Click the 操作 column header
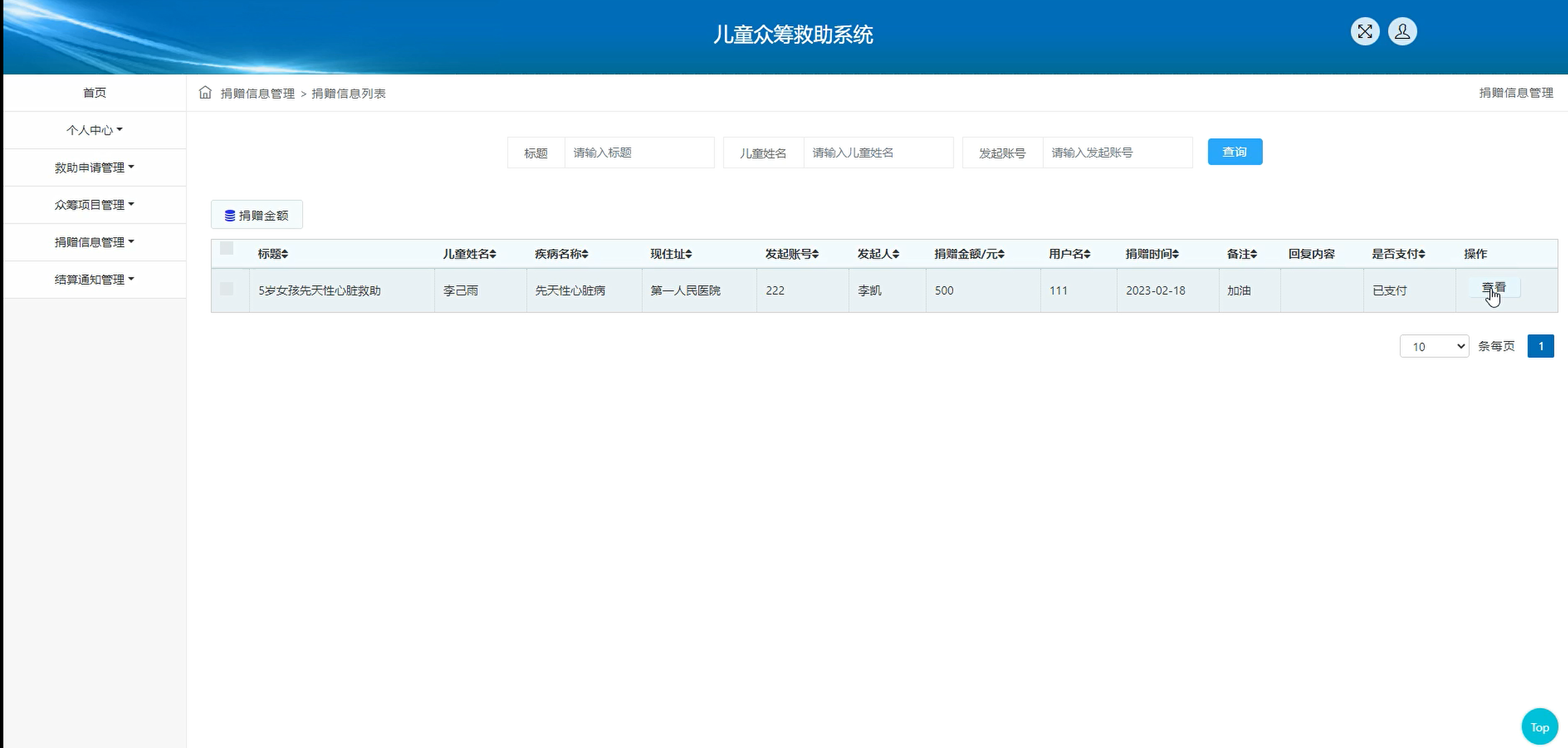1568x748 pixels. 1475,254
